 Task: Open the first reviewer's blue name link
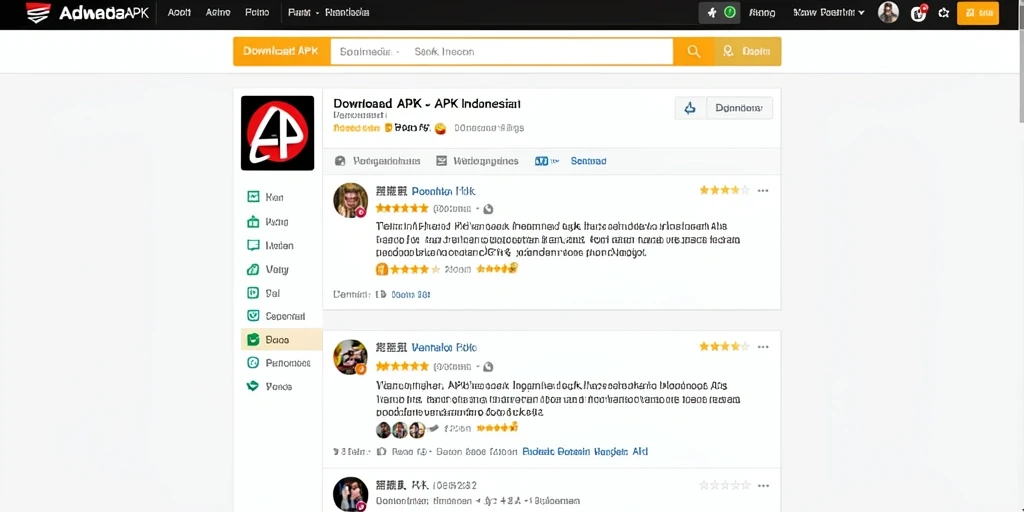tap(443, 191)
